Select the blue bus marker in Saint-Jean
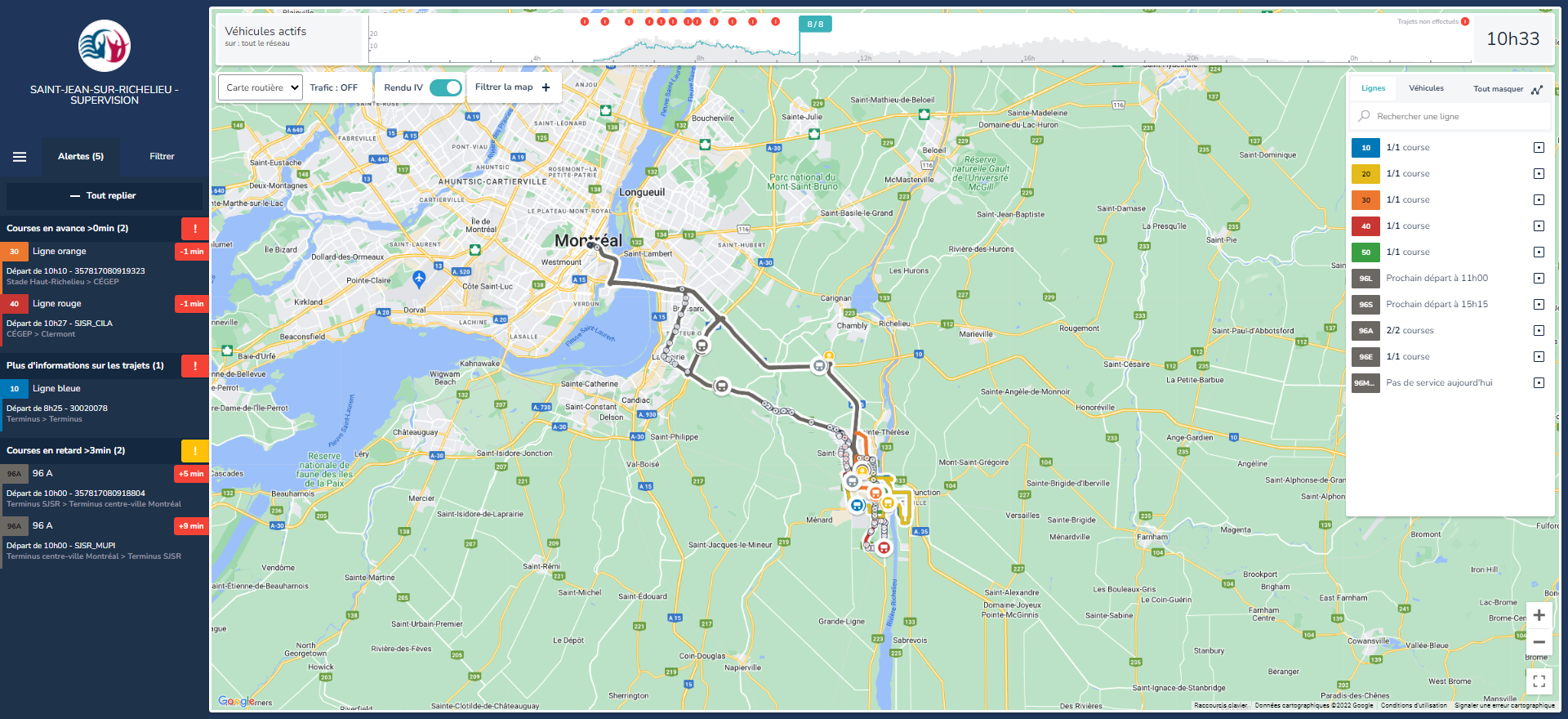1568x719 pixels. click(857, 505)
